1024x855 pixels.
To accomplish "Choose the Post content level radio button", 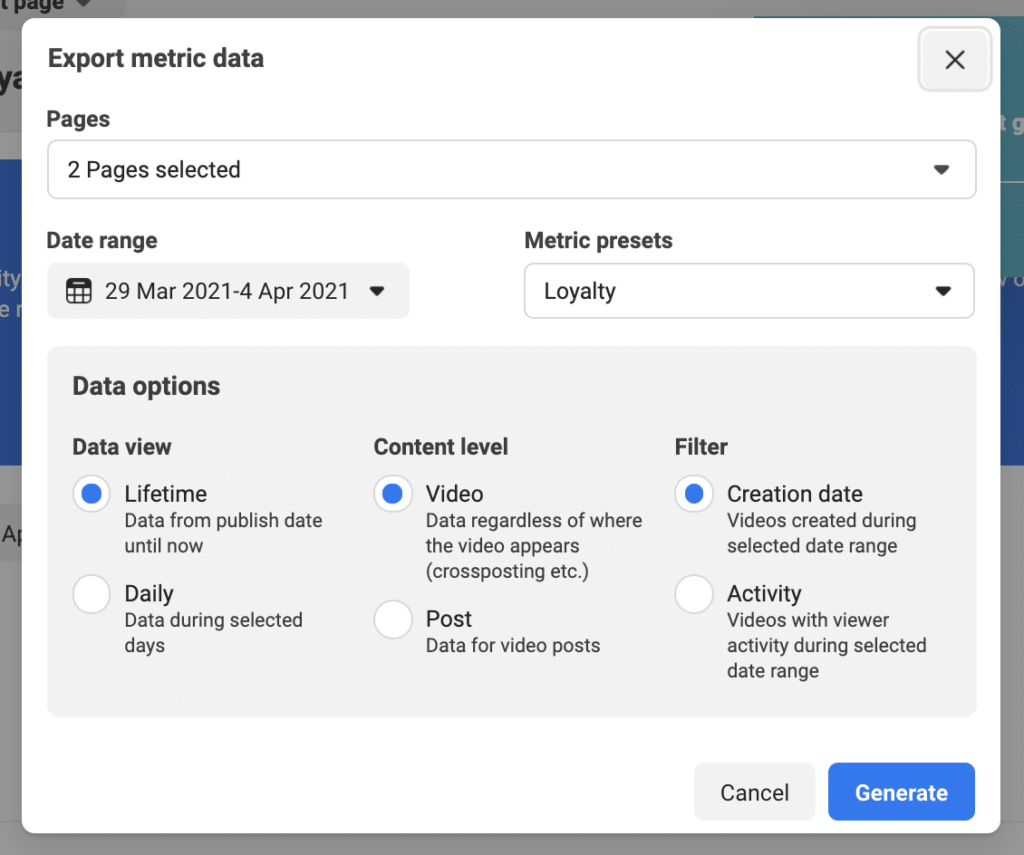I will click(x=393, y=619).
